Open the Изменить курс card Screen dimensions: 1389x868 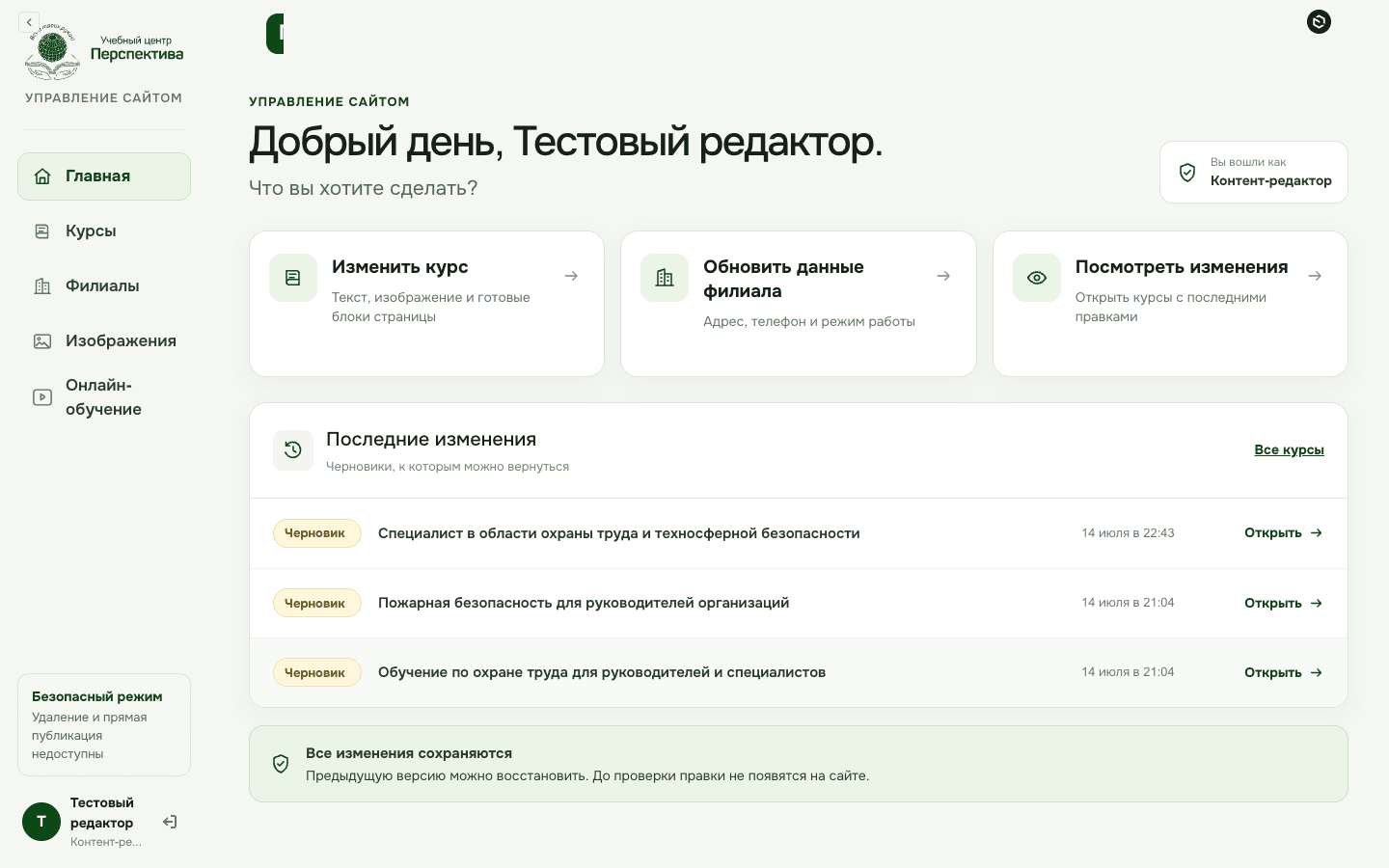(x=427, y=304)
